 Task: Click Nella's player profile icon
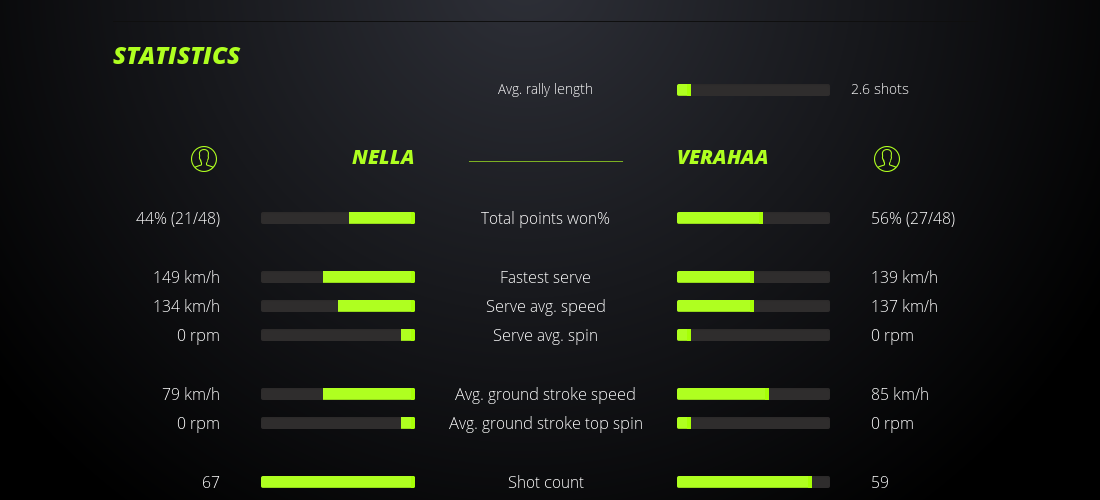coord(203,158)
